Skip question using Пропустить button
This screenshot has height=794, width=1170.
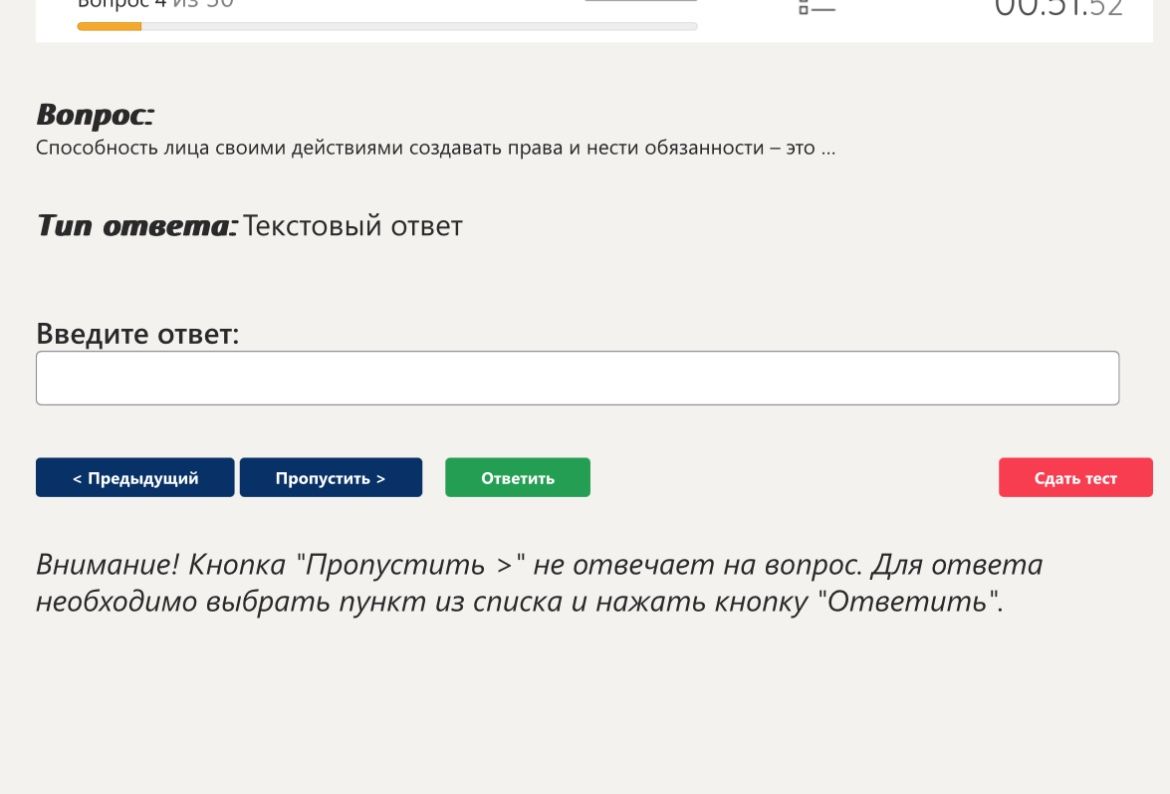pos(331,478)
